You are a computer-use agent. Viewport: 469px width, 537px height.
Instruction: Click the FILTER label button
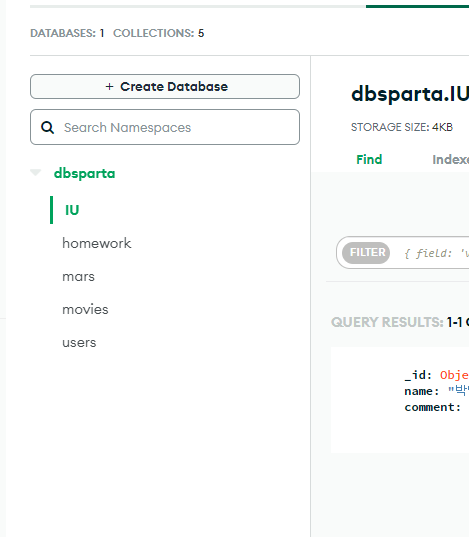(x=366, y=253)
